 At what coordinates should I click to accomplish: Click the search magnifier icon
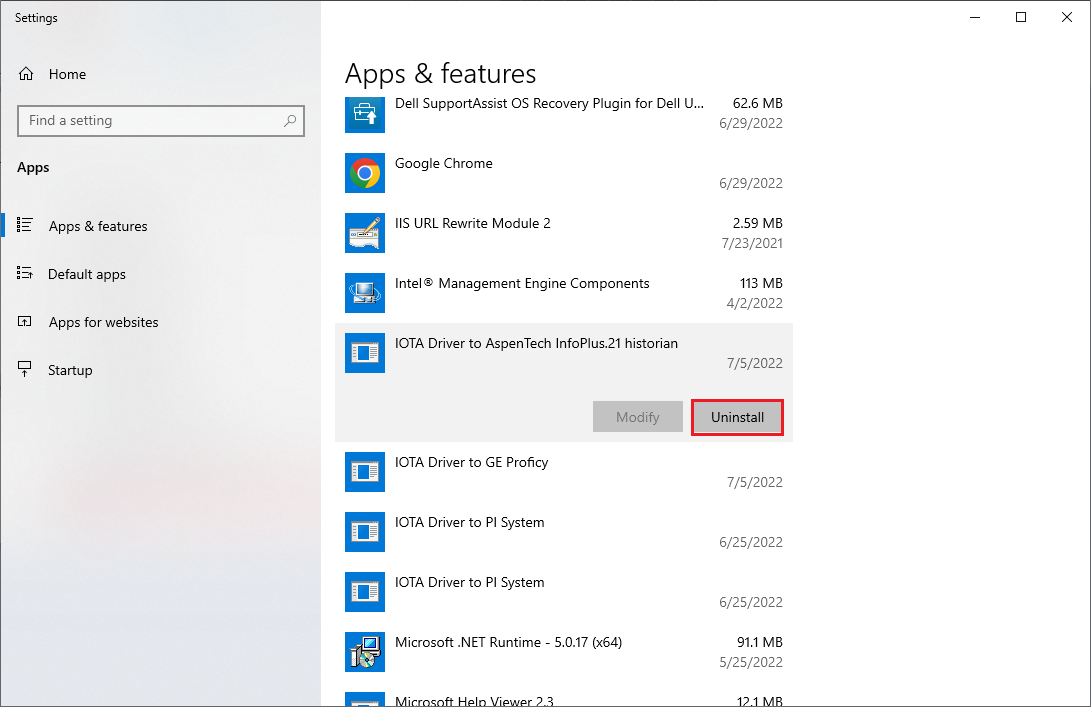coord(290,120)
